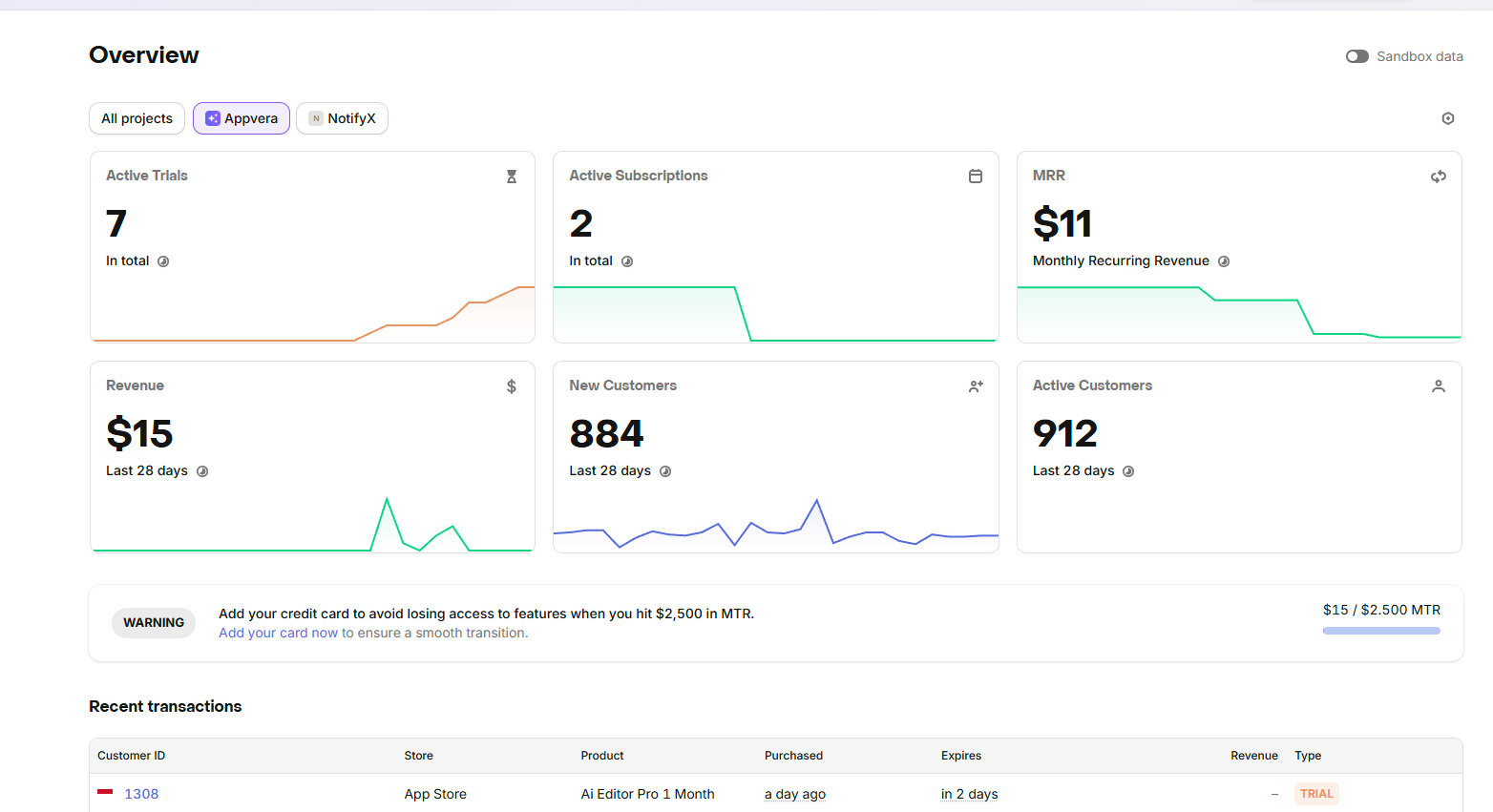Click the Active Trials hourglass icon
Screen dimensions: 1493x812
pos(512,177)
